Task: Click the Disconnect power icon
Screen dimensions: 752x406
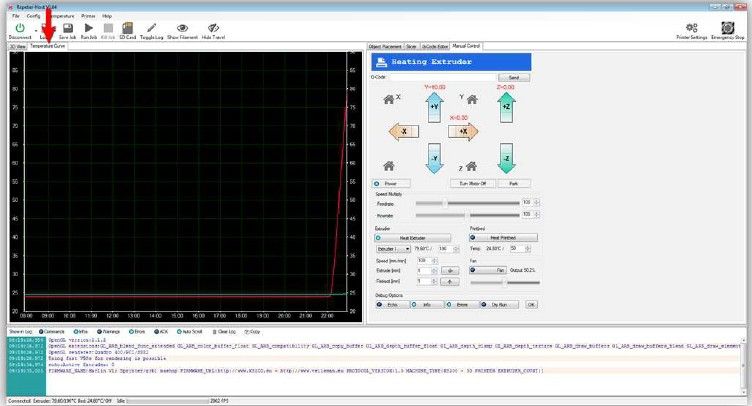Action: (x=19, y=28)
